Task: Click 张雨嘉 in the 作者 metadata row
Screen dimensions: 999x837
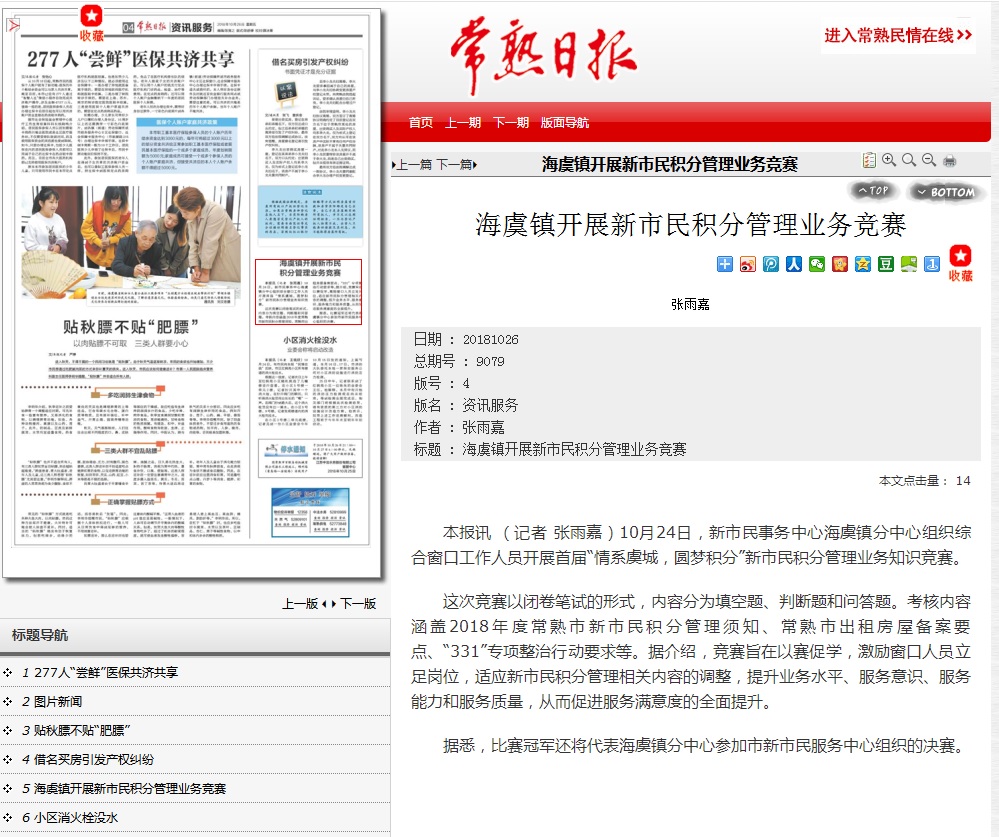Action: [483, 427]
